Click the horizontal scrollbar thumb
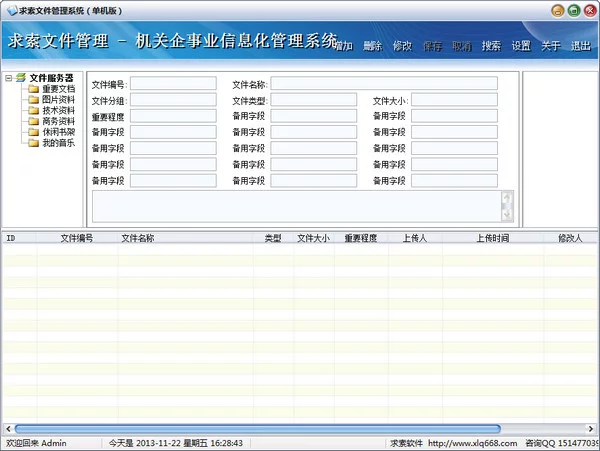The width and height of the screenshot is (600, 451). (258, 428)
